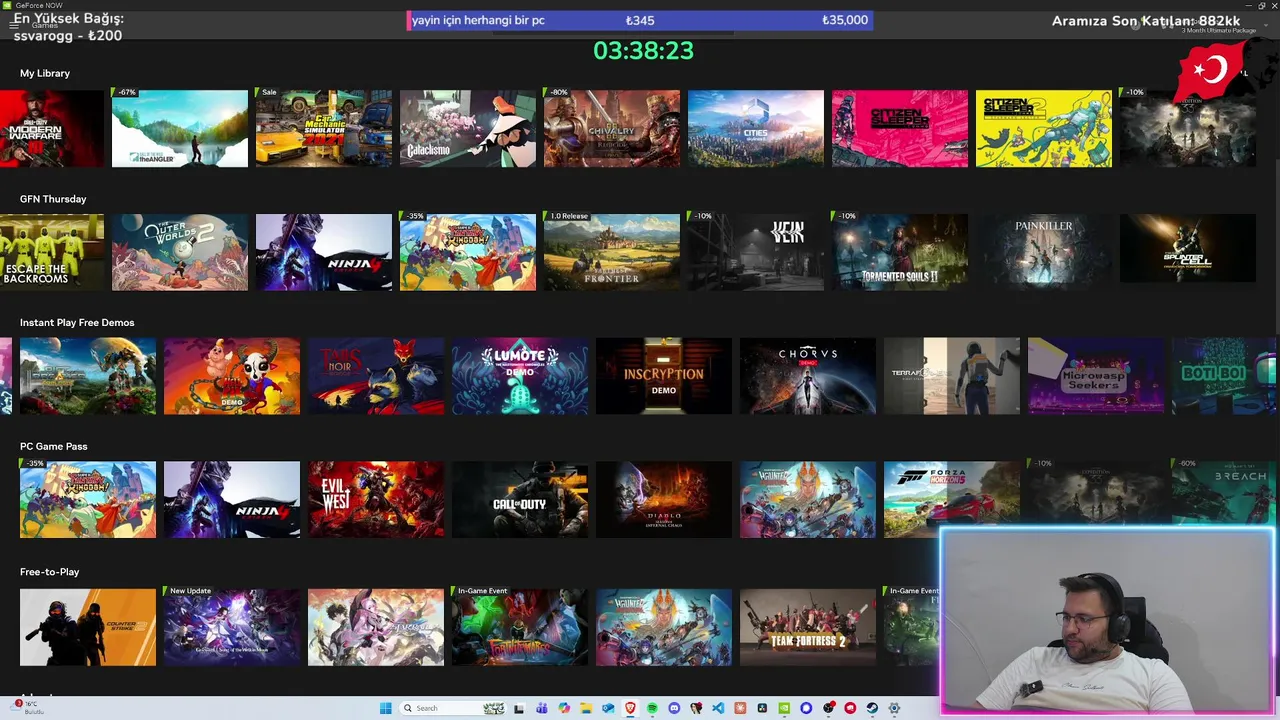Open Visual Studio Code from the taskbar
This screenshot has height=720, width=1280.
tap(718, 708)
